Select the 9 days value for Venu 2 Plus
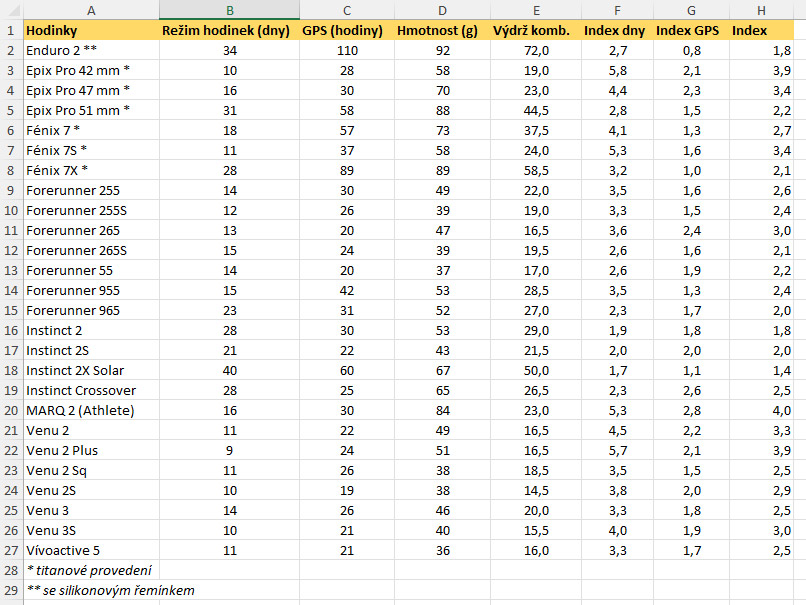Viewport: 806px width, 605px height. click(x=229, y=451)
